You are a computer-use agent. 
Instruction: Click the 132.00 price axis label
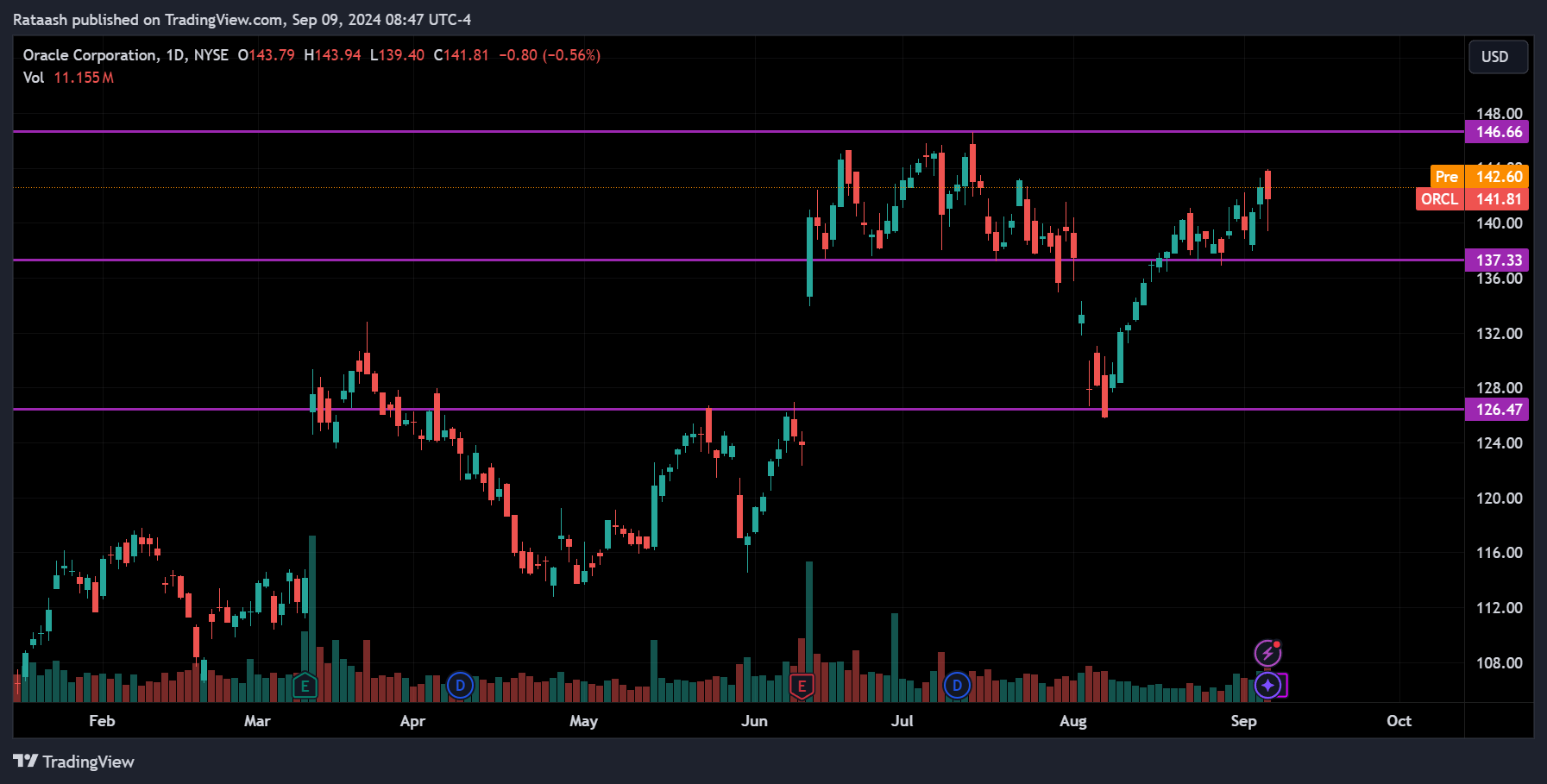(x=1499, y=334)
